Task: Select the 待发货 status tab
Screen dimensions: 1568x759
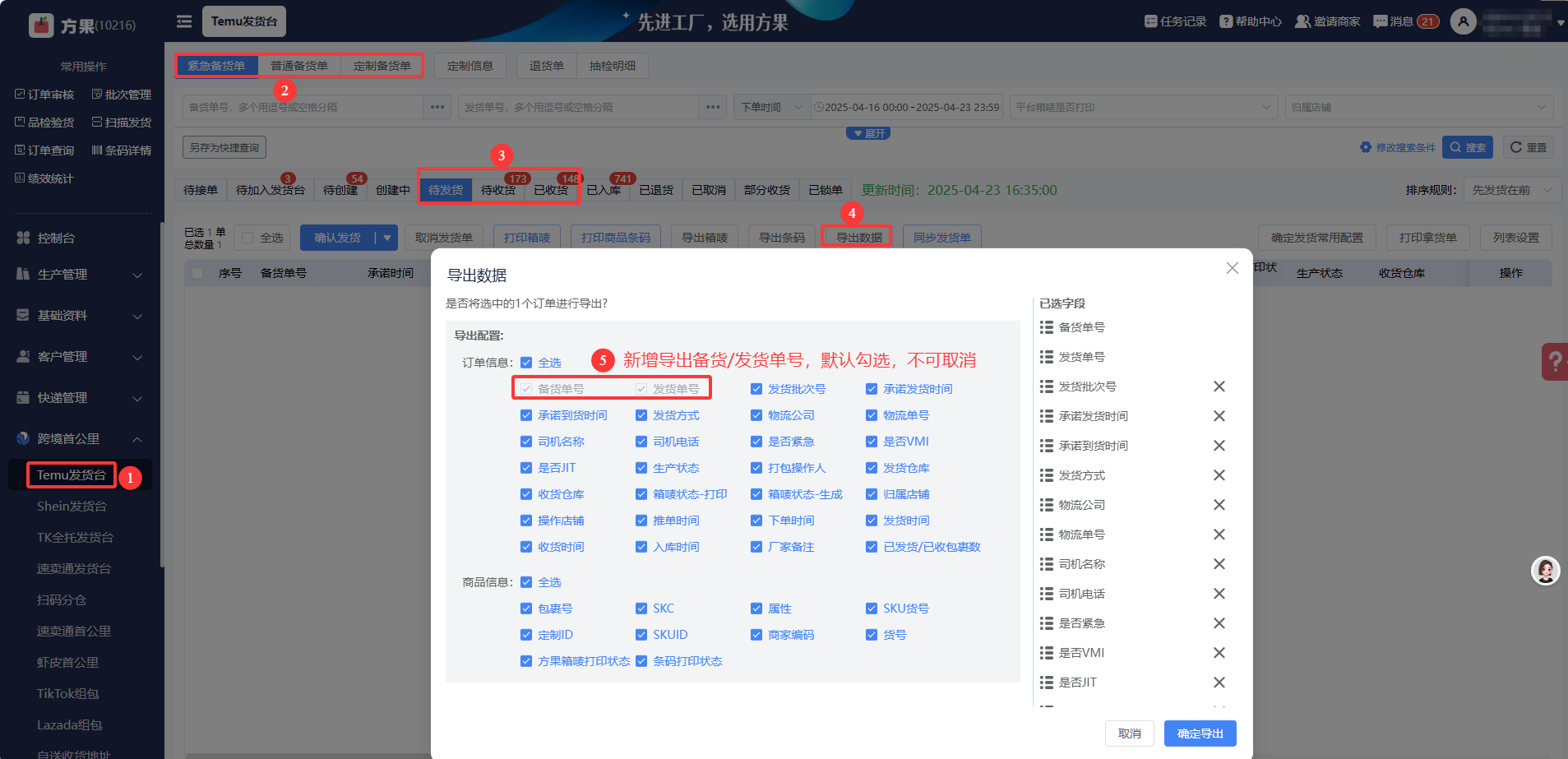Action: (x=446, y=190)
